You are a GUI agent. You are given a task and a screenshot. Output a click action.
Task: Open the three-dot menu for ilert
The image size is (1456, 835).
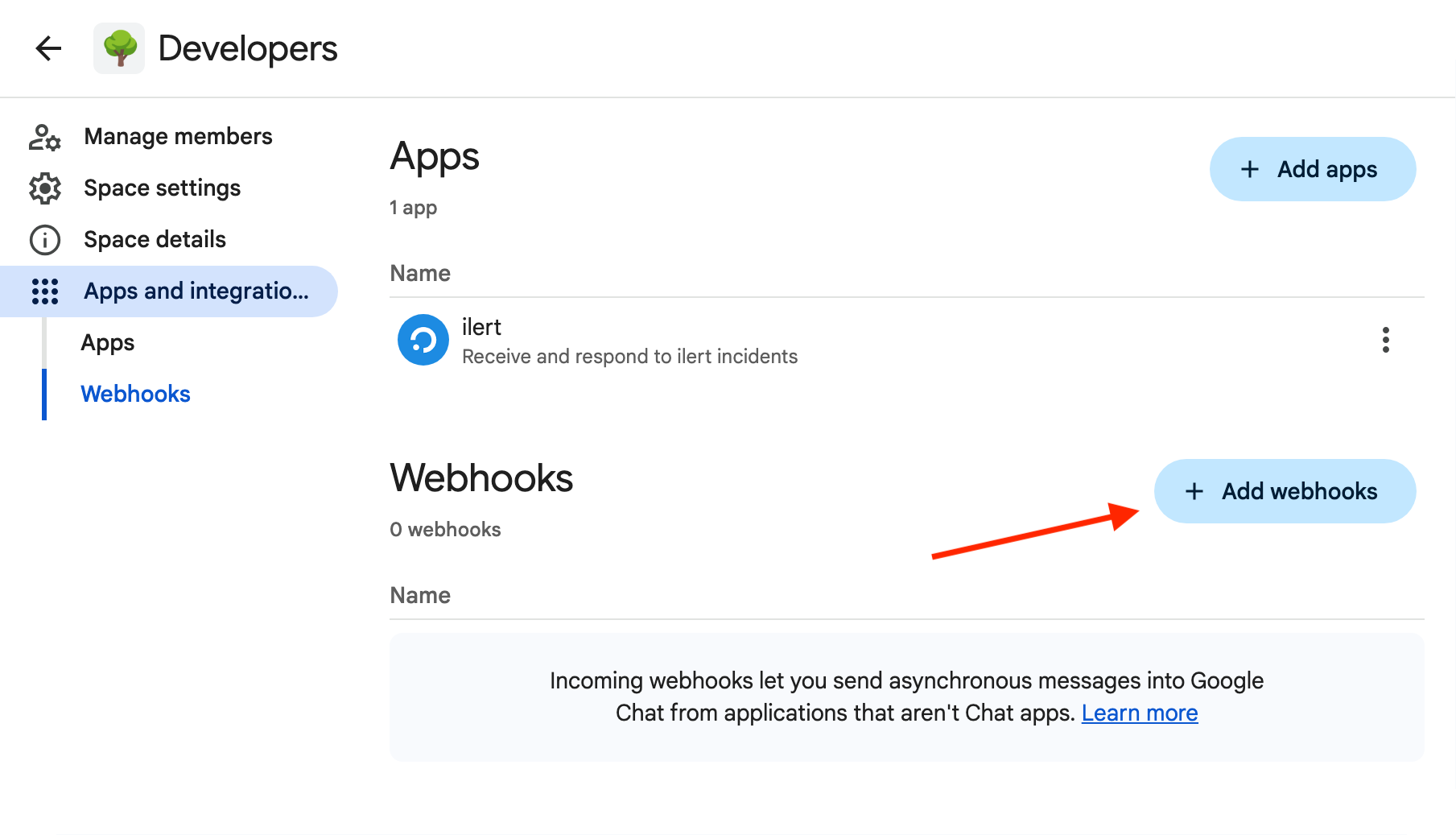click(x=1385, y=340)
